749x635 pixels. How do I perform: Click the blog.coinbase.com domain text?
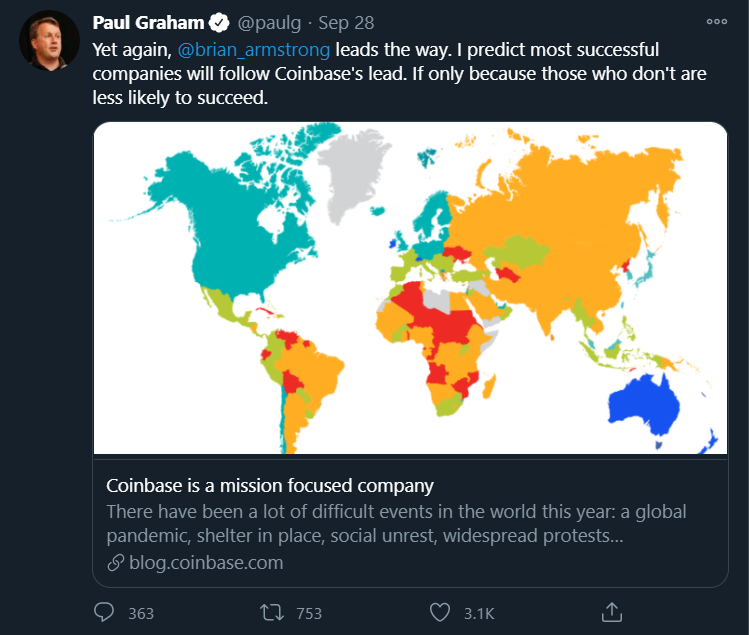coord(206,563)
